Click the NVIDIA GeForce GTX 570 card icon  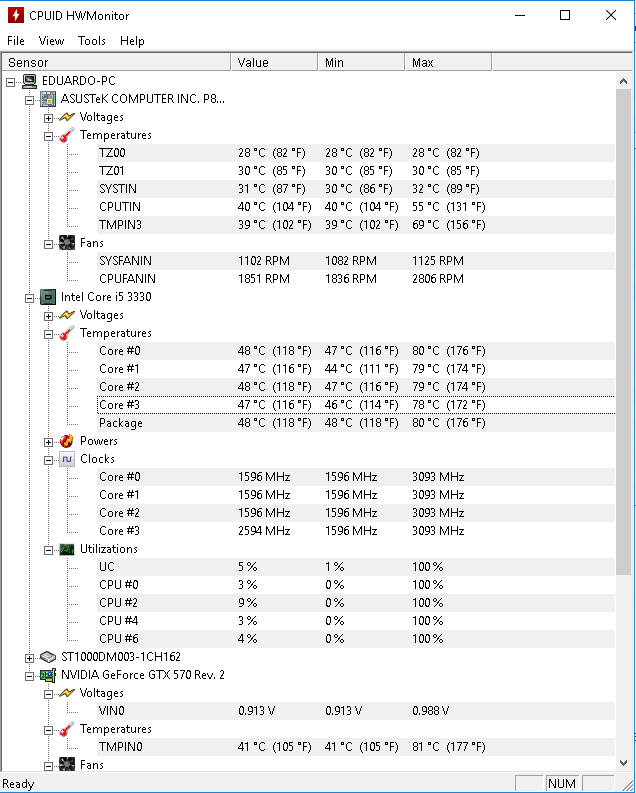tap(48, 675)
